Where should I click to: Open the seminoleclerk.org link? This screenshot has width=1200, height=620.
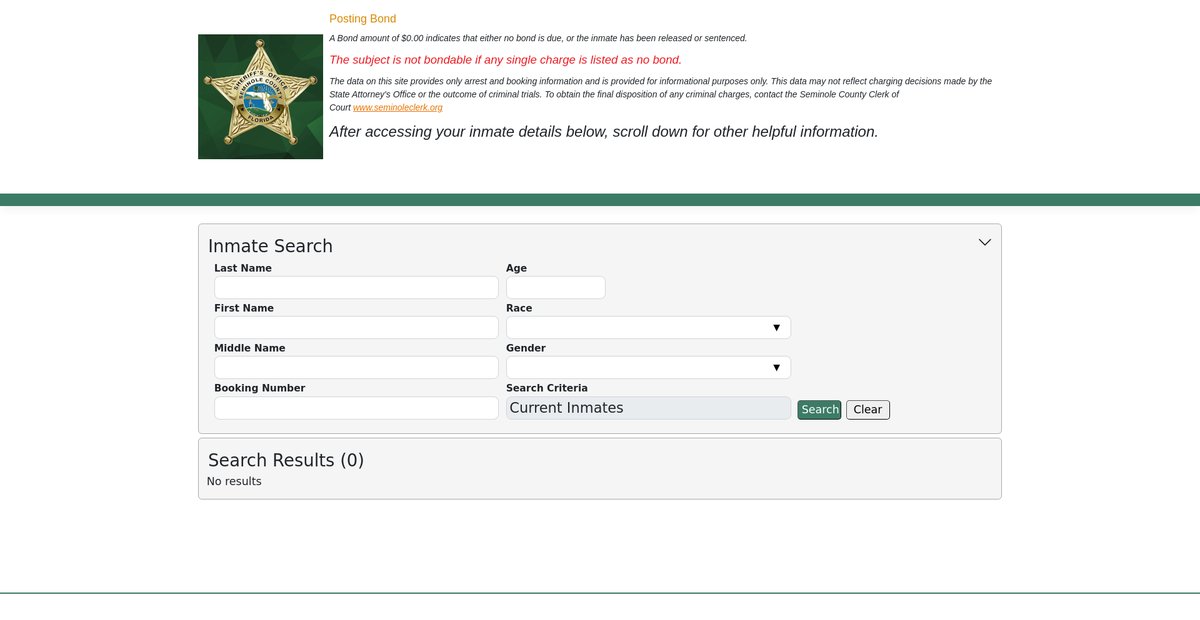point(397,107)
